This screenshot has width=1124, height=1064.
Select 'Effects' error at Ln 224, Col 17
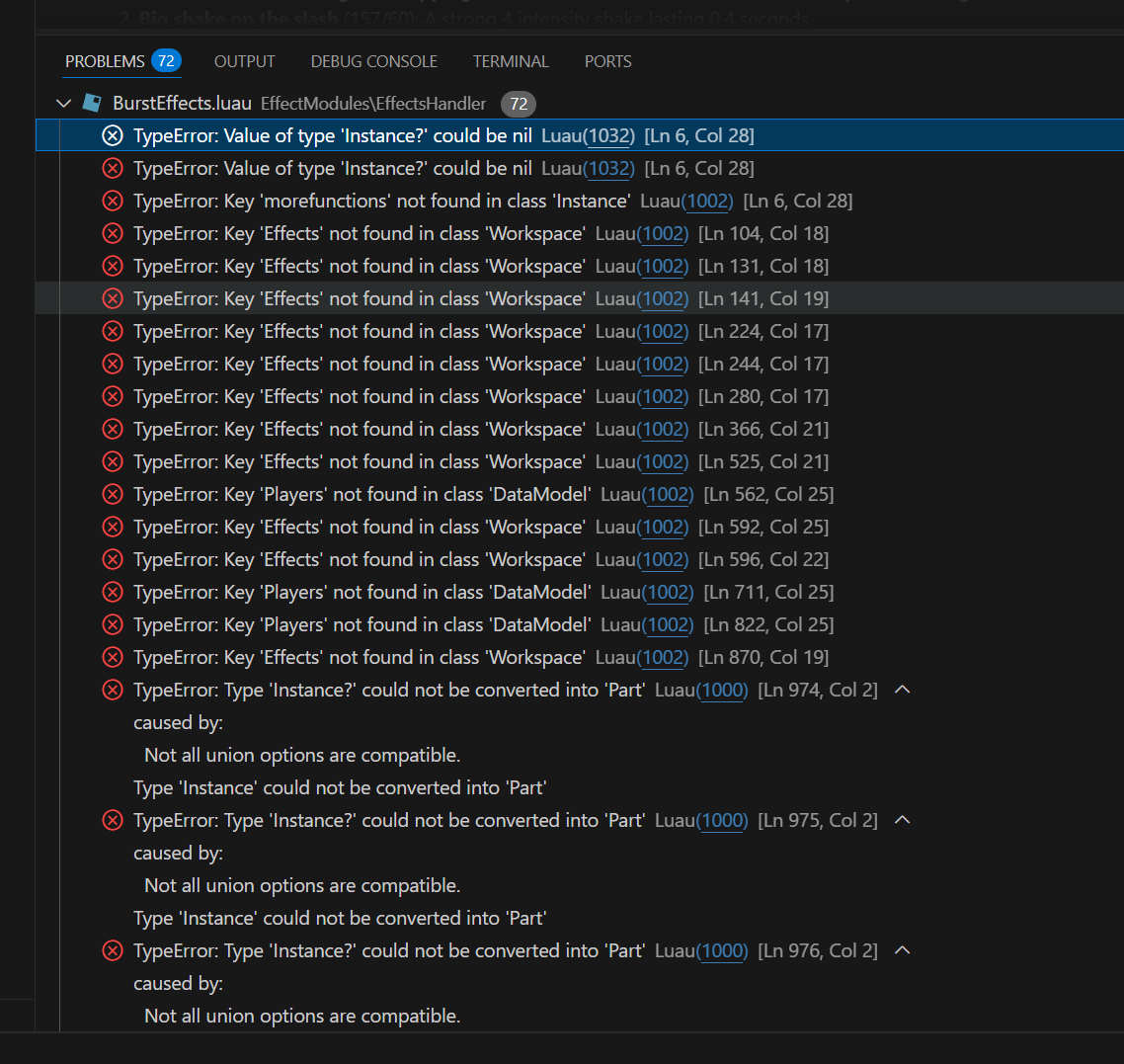[x=580, y=331]
